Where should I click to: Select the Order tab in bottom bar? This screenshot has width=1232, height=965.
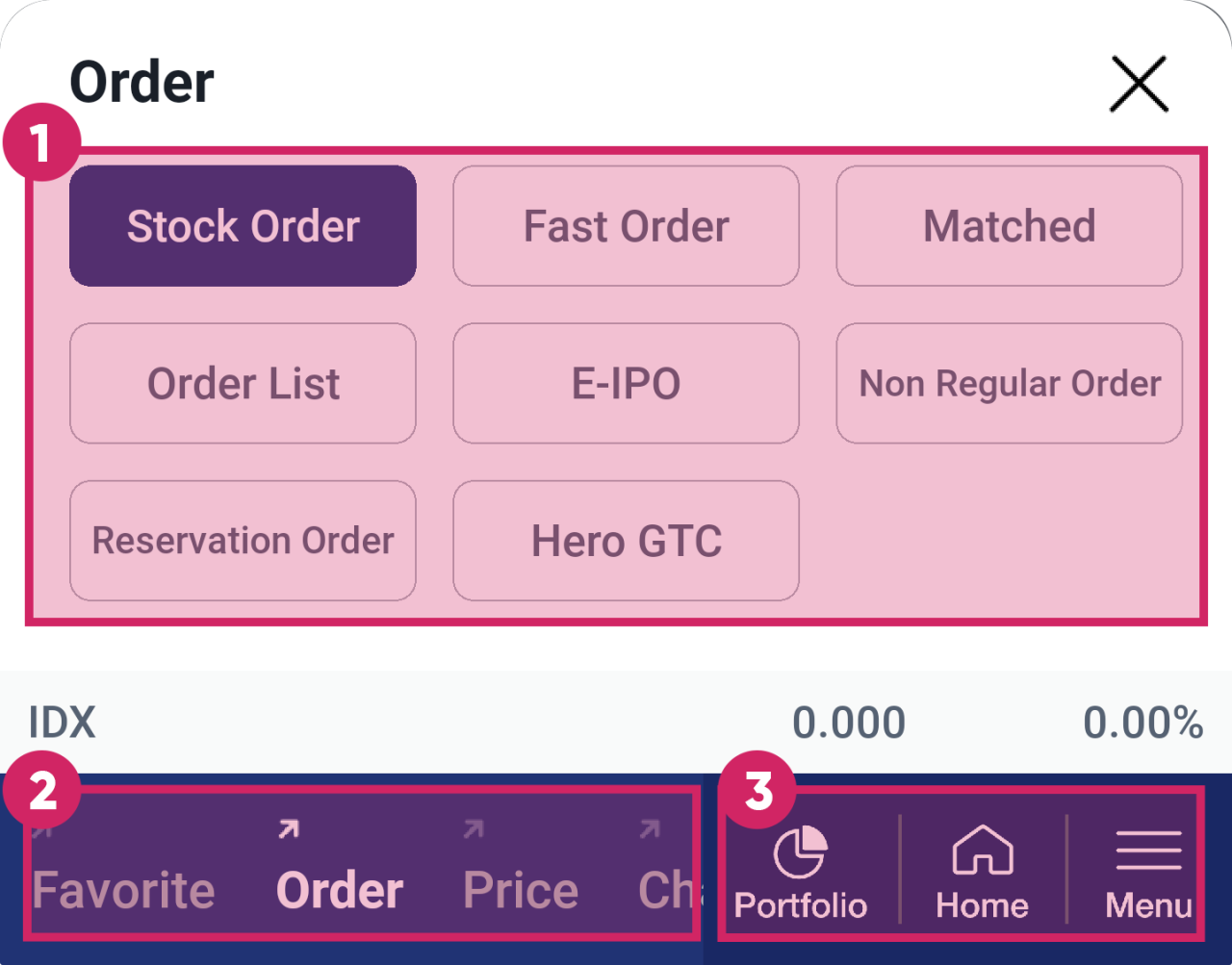[339, 890]
